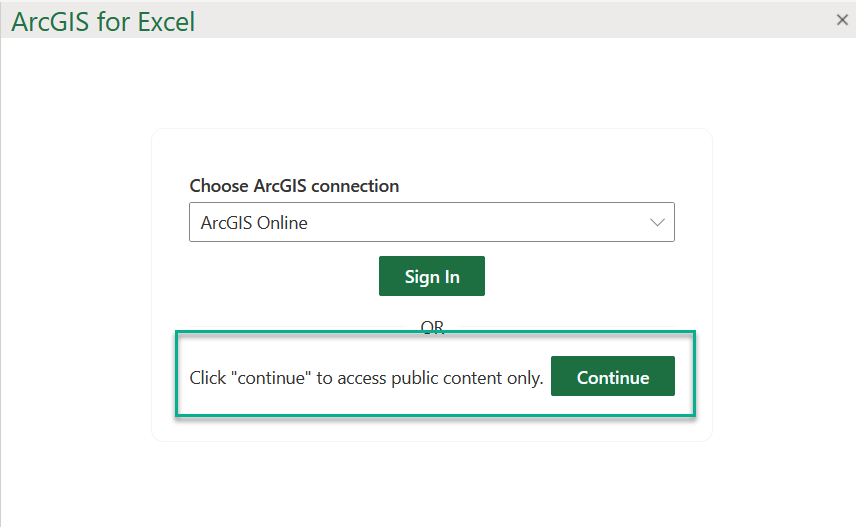
Task: Select the ArcGIS Online connection value
Action: (x=254, y=223)
